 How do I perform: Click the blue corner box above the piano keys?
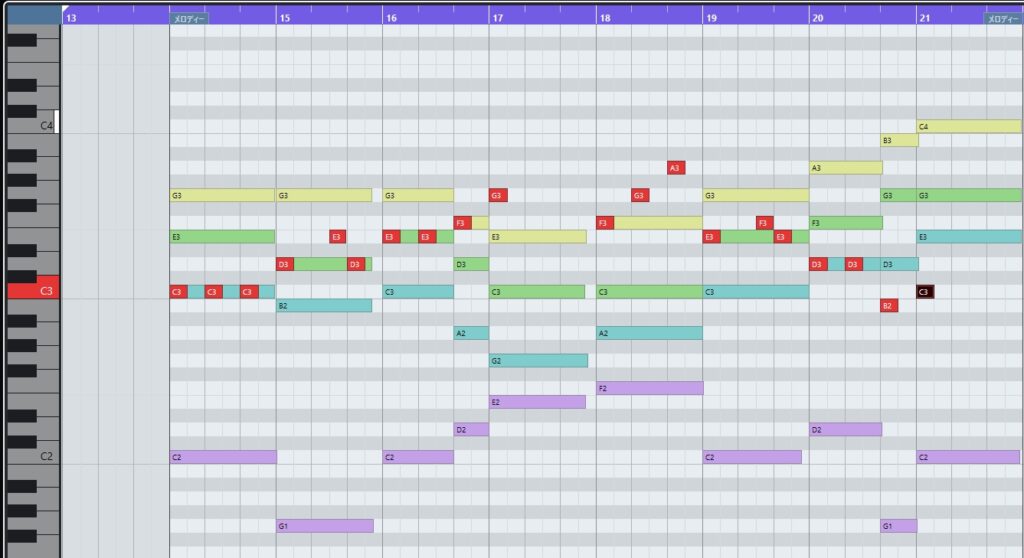click(x=33, y=16)
